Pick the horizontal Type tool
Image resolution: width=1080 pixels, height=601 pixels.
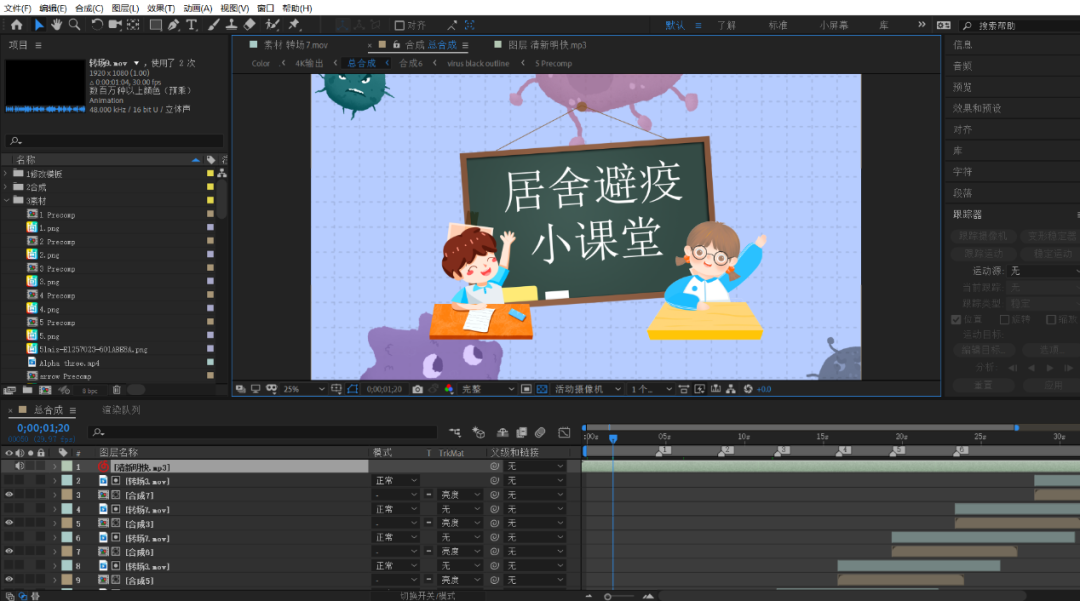click(x=191, y=25)
